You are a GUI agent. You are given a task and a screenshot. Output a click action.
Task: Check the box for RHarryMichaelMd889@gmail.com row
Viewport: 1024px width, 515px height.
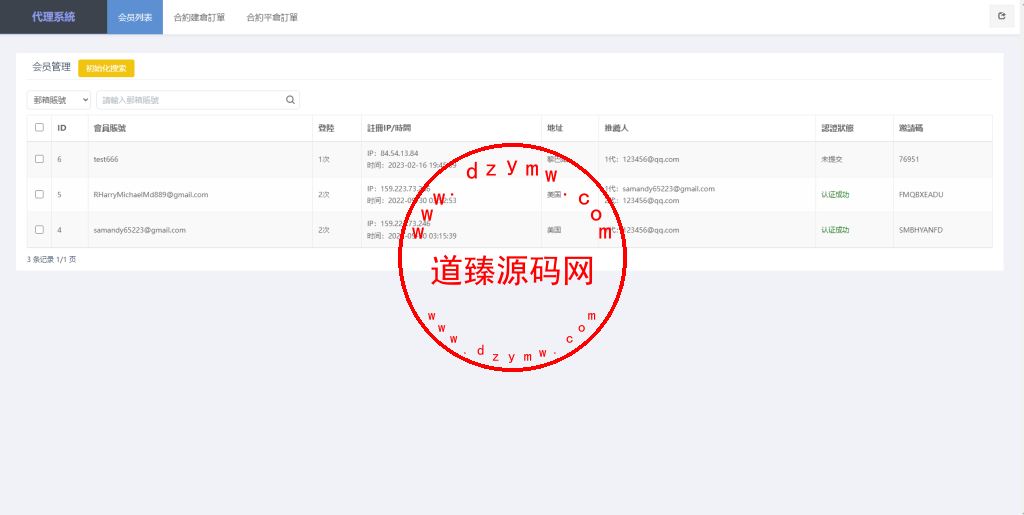click(x=39, y=194)
